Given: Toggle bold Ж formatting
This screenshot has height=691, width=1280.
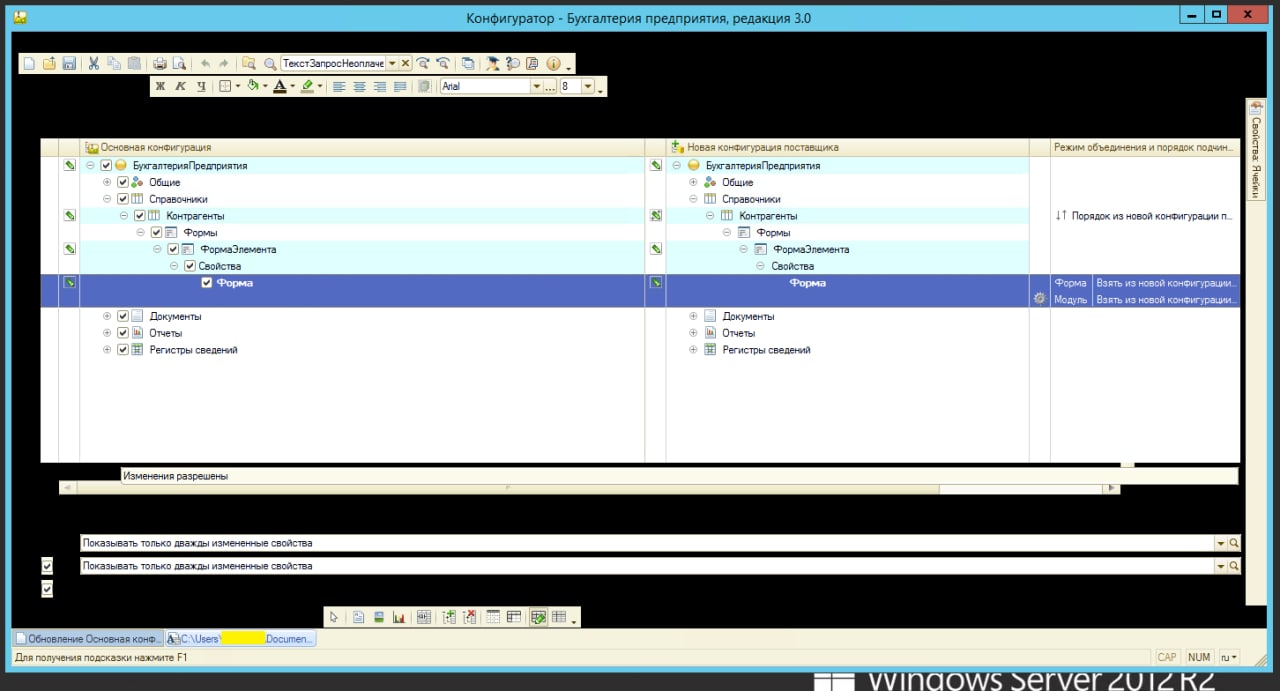Looking at the screenshot, I should coord(160,86).
